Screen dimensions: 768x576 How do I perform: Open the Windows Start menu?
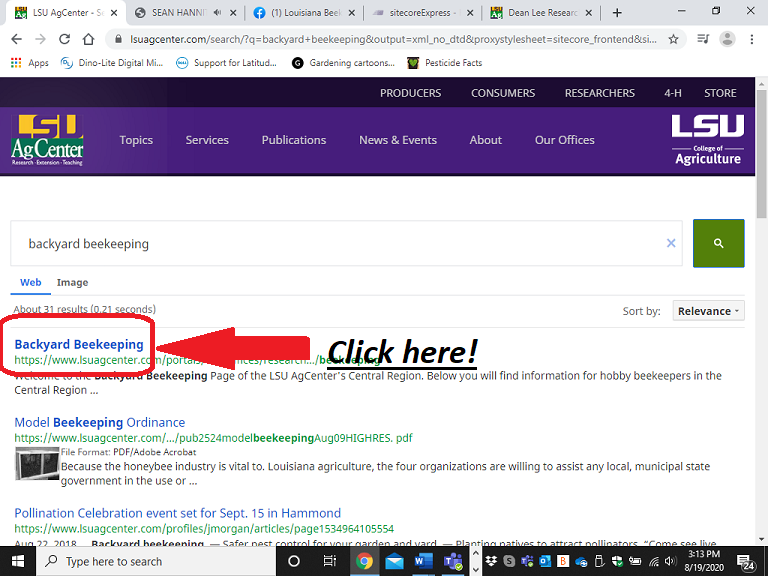tap(18, 561)
